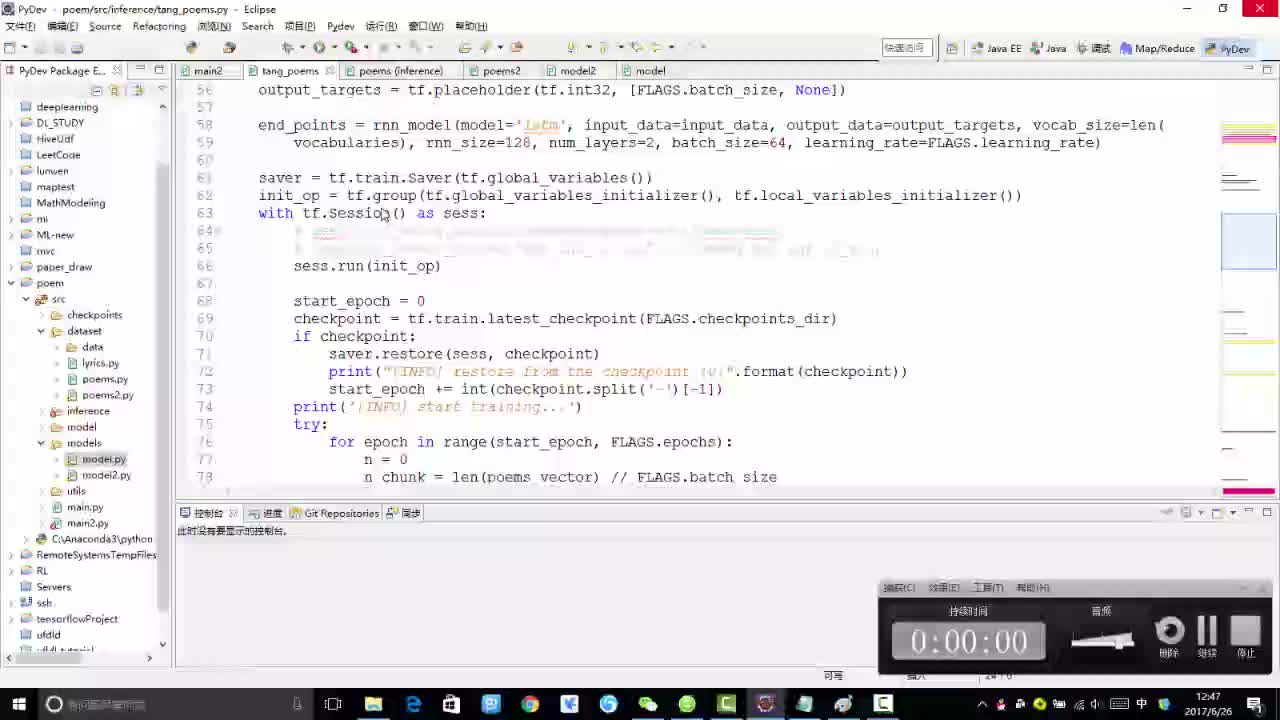Minimize the PyDev Package Explorer panel
The image size is (1280, 720).
pyautogui.click(x=141, y=69)
